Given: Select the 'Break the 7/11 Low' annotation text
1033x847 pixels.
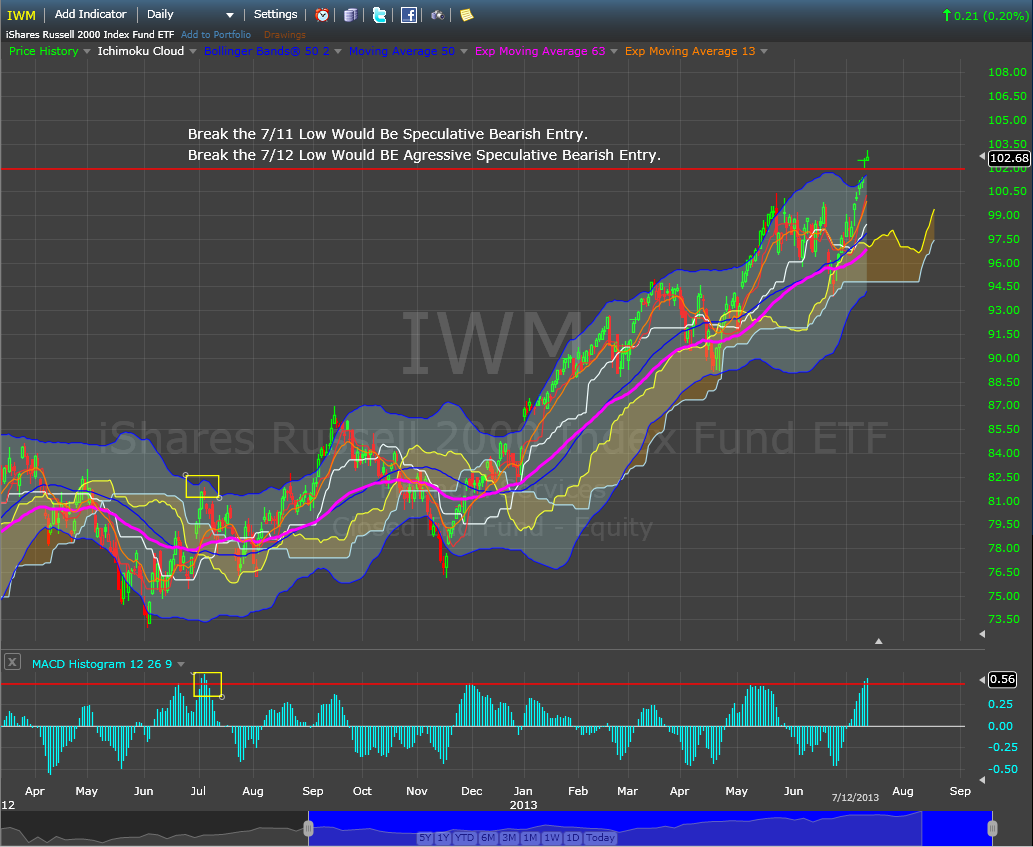Looking at the screenshot, I should [388, 134].
